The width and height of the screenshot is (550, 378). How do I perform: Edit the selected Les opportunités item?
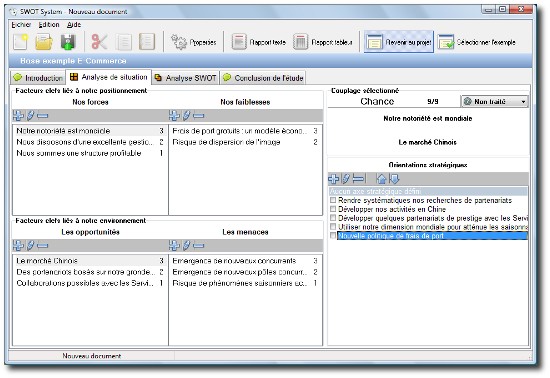31,245
